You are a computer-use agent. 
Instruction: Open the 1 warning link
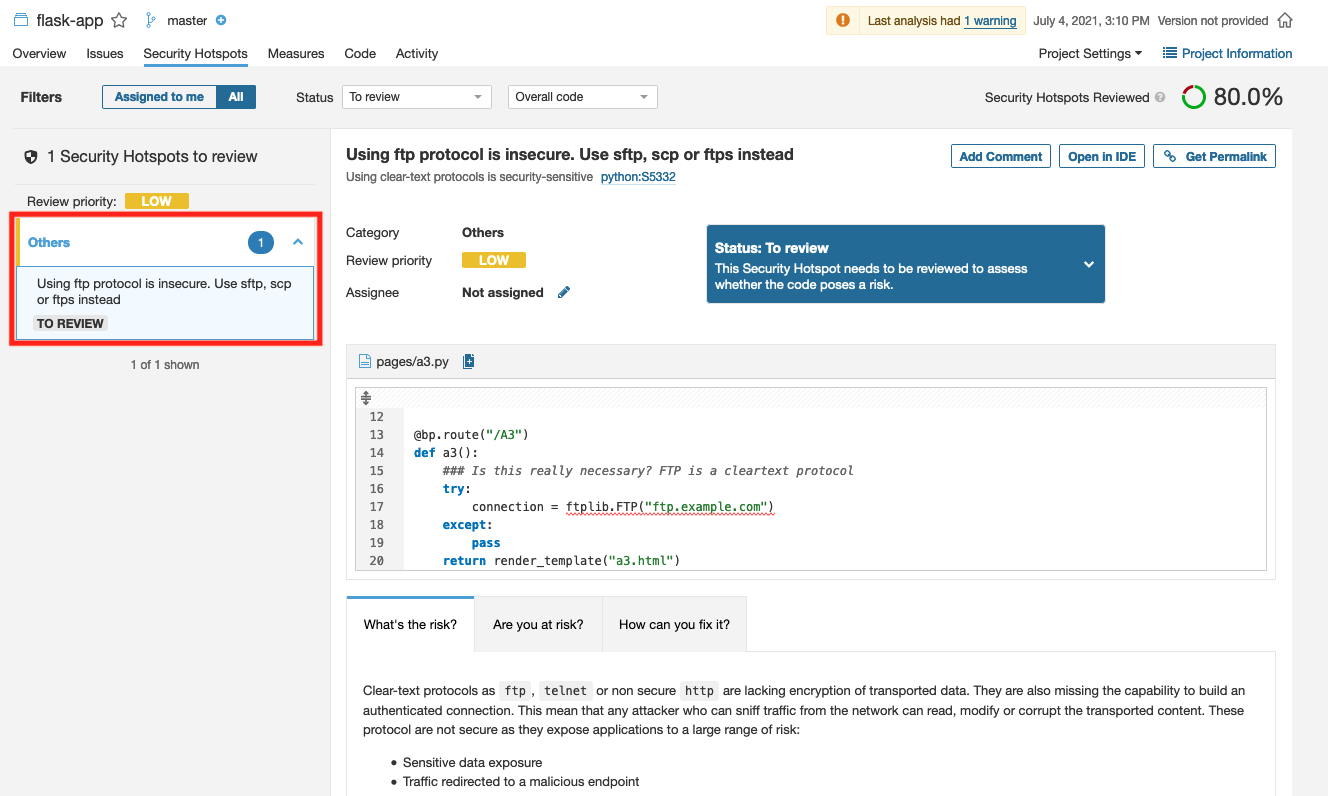990,21
